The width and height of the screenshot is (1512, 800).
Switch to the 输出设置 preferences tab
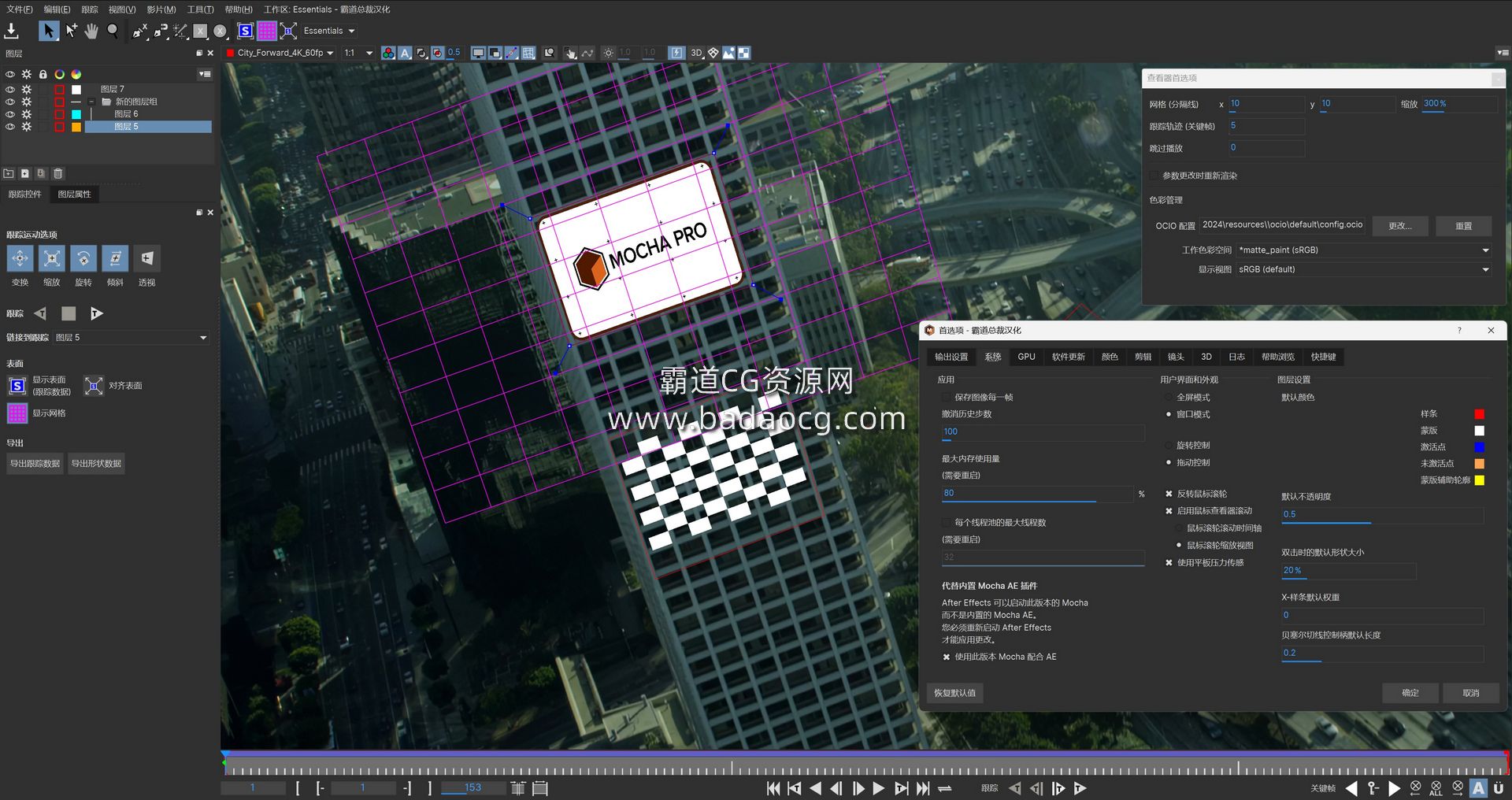[951, 357]
